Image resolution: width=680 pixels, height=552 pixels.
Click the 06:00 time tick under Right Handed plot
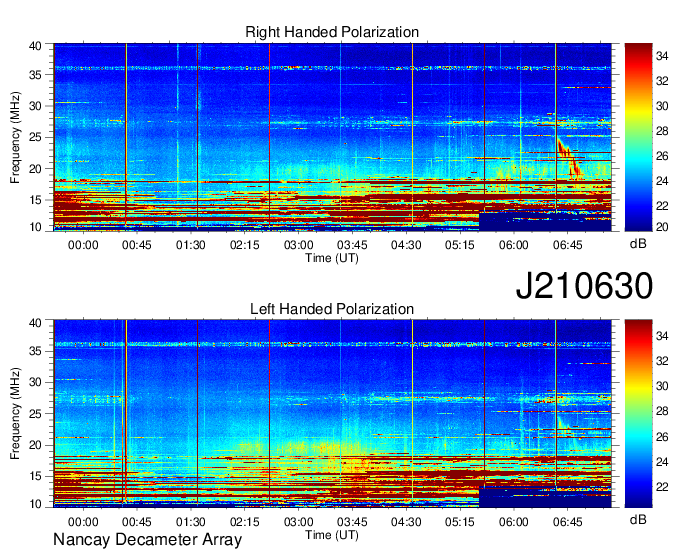tap(513, 245)
